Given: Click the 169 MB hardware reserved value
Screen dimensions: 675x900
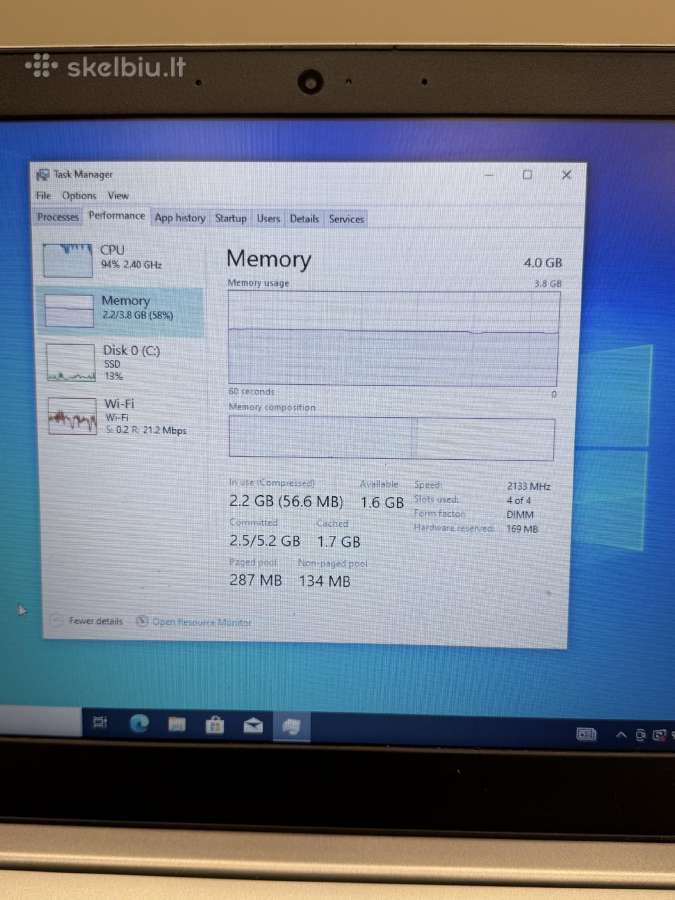Looking at the screenshot, I should click(x=522, y=529).
